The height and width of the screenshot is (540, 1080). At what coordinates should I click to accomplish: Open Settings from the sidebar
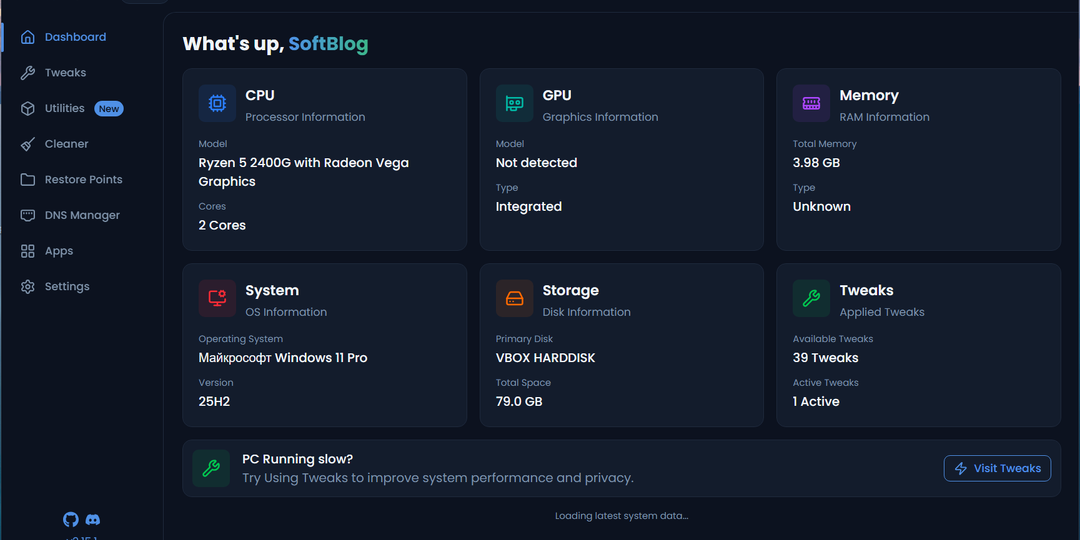67,287
